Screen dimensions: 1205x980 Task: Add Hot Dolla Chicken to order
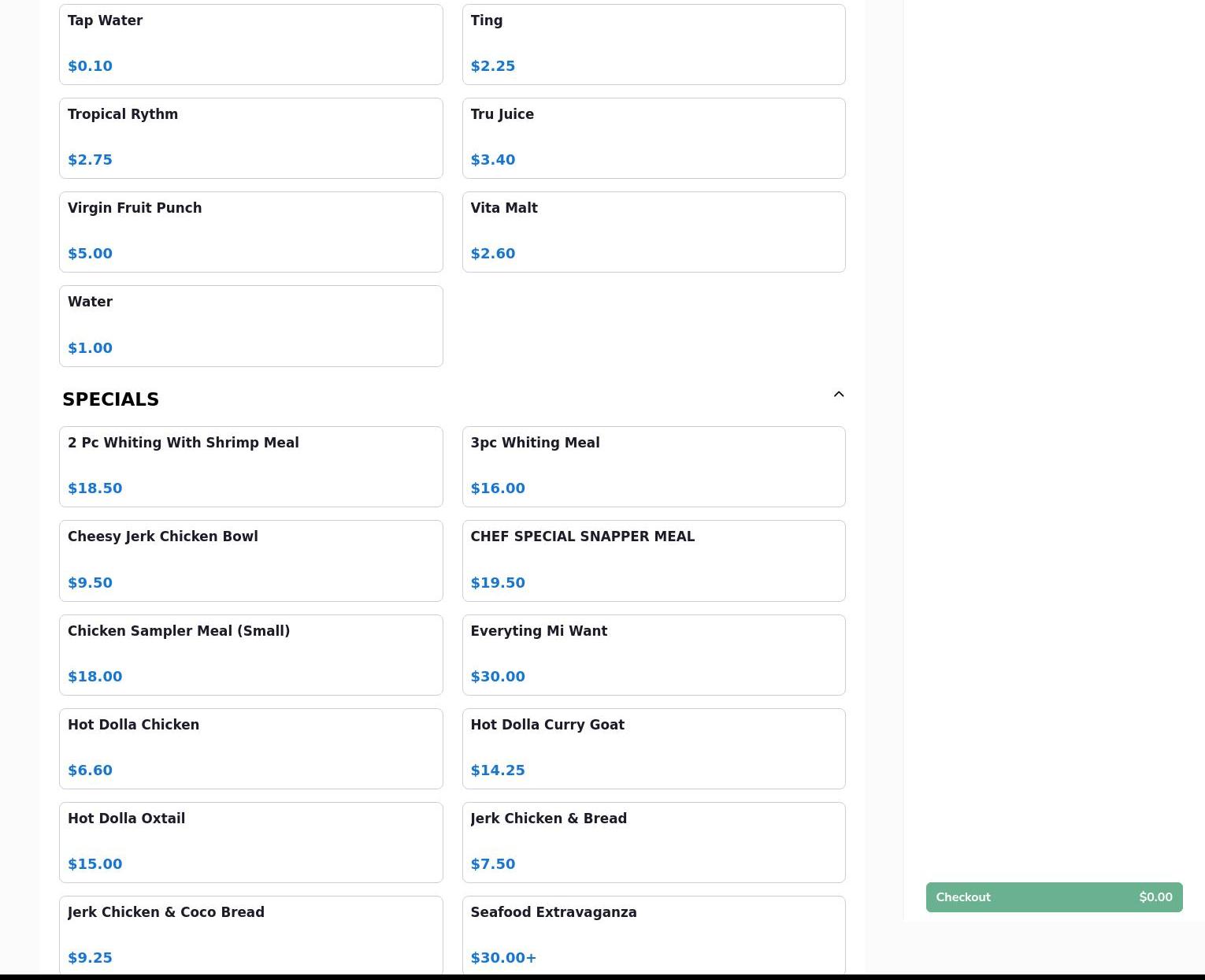coord(251,748)
